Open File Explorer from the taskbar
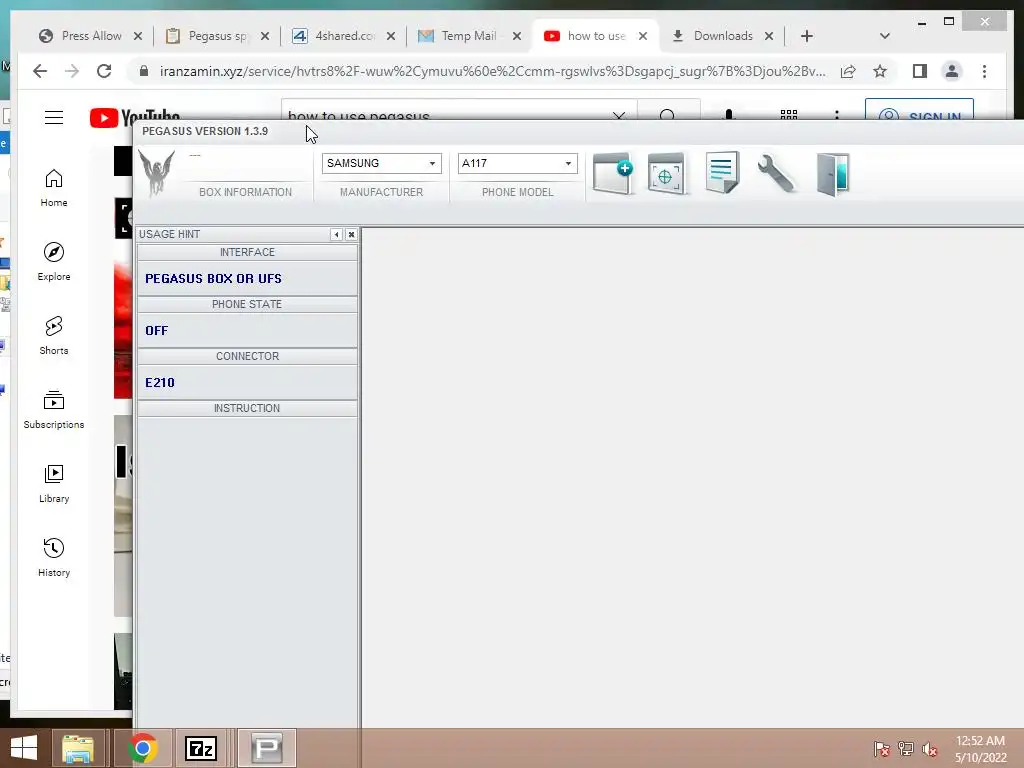Image resolution: width=1024 pixels, height=768 pixels. pyautogui.click(x=78, y=748)
